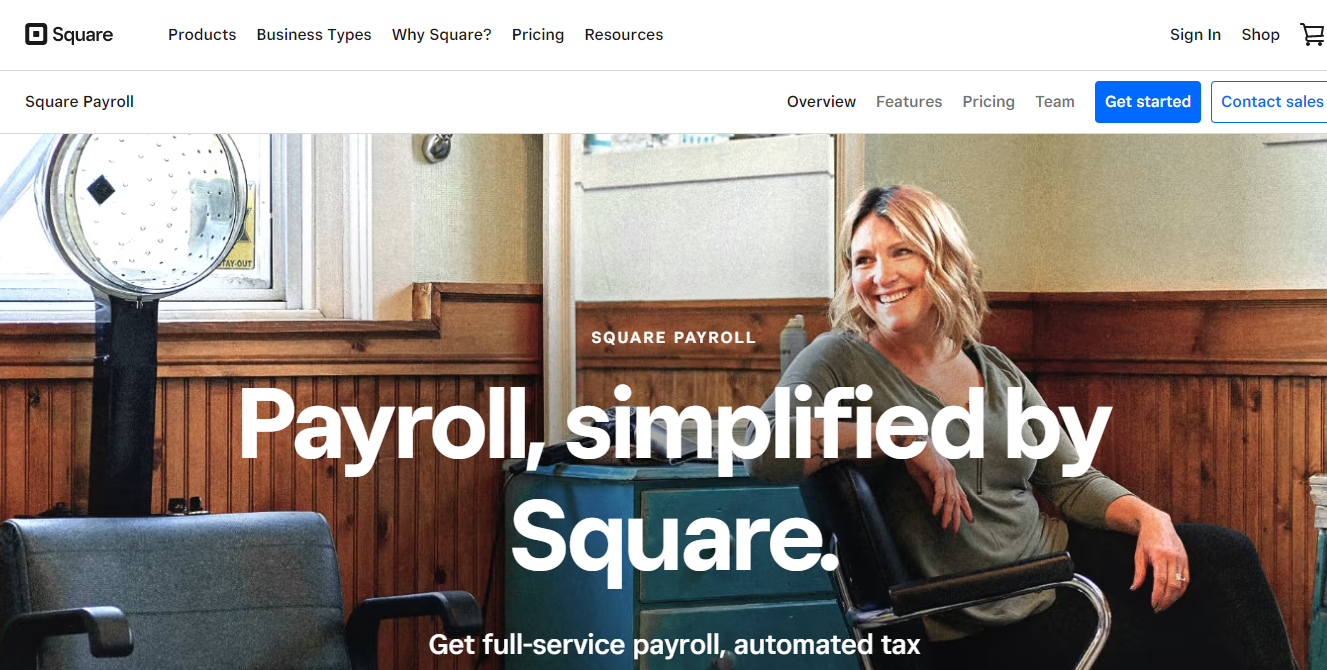Image resolution: width=1327 pixels, height=670 pixels.
Task: Go to Pricing in the top navigation
Action: [538, 35]
